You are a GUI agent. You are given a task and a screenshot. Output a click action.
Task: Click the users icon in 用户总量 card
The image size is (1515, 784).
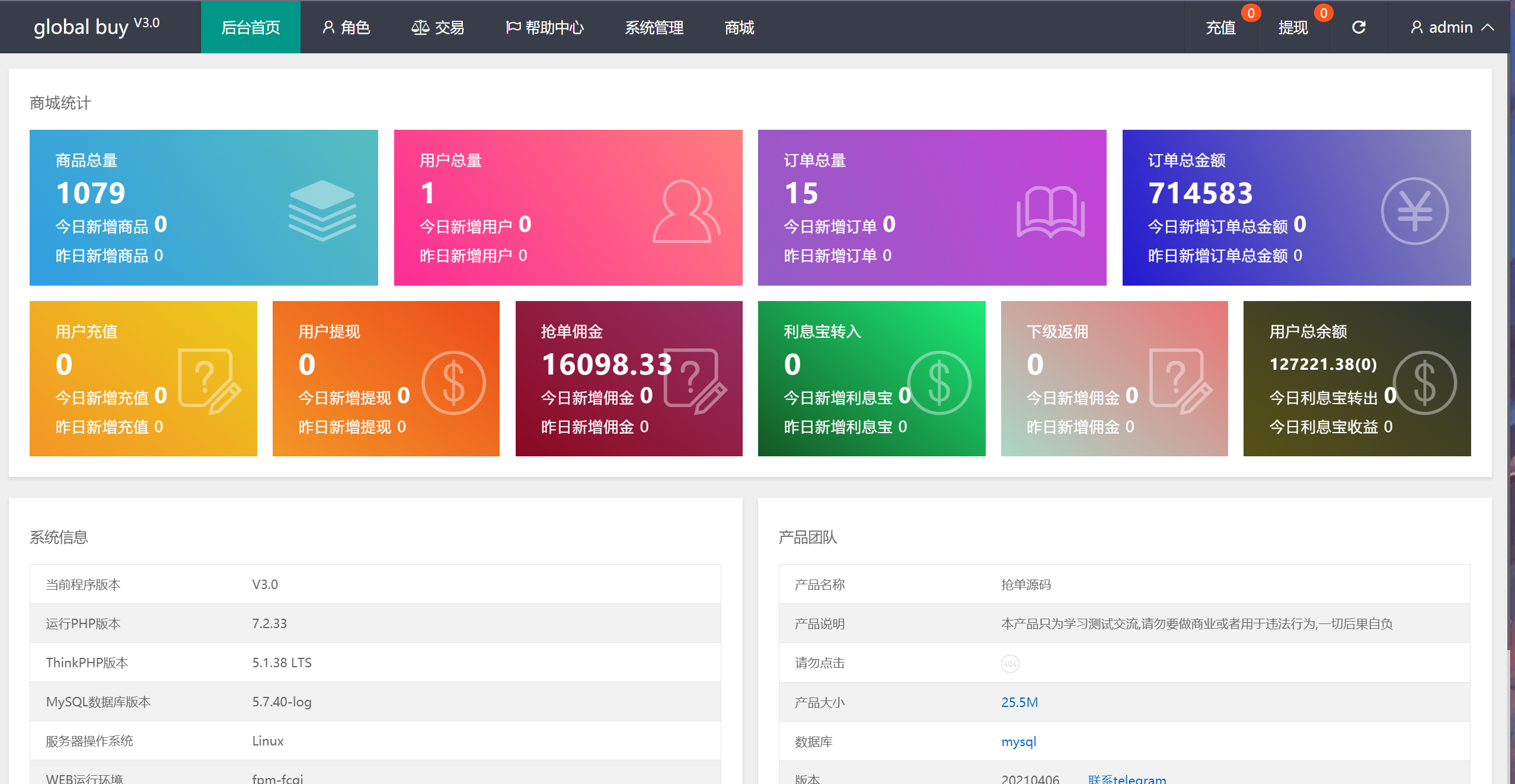click(686, 212)
